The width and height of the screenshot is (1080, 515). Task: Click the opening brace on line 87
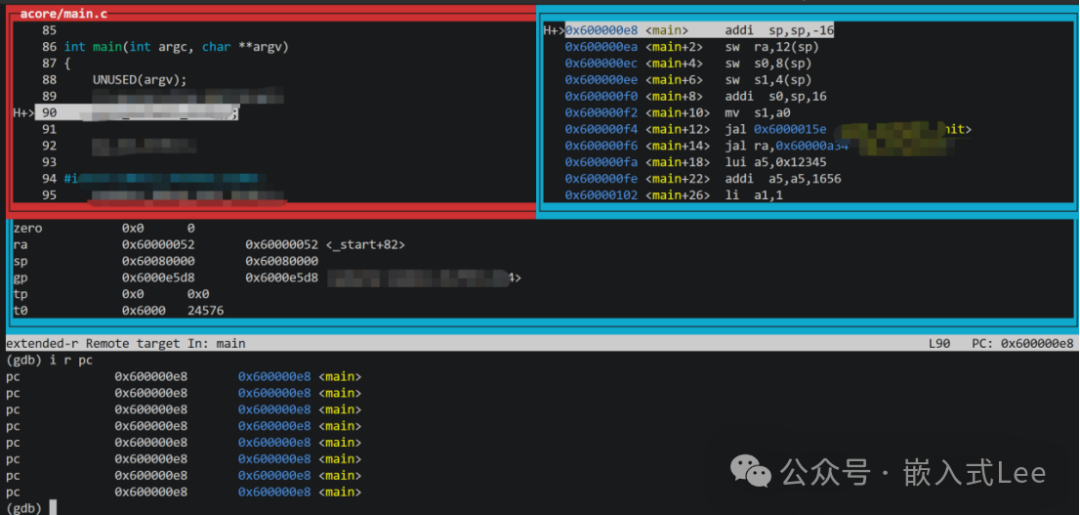[67, 63]
